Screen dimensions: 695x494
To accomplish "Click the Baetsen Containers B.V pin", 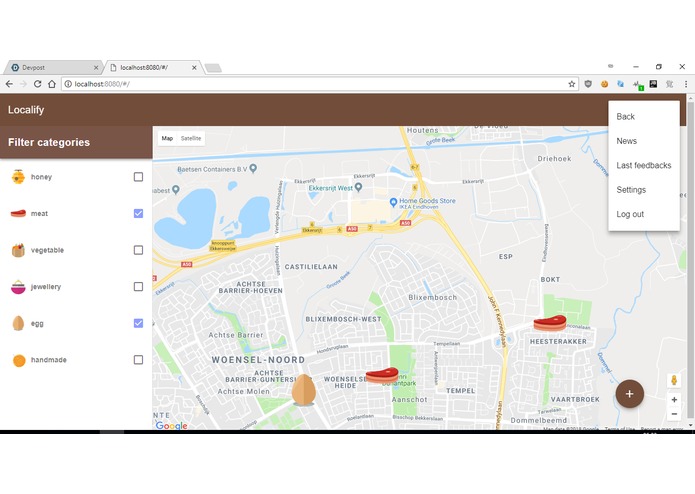I will click(x=253, y=168).
